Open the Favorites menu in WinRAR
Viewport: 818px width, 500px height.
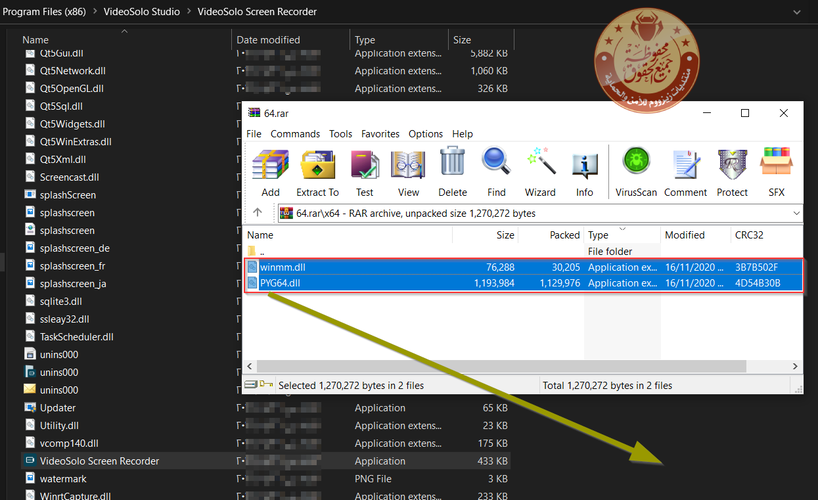[380, 134]
